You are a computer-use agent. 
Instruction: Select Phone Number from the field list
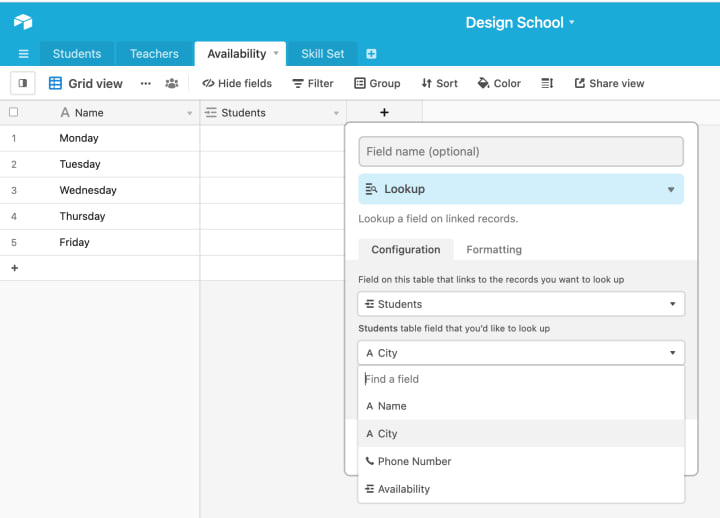[x=414, y=461]
